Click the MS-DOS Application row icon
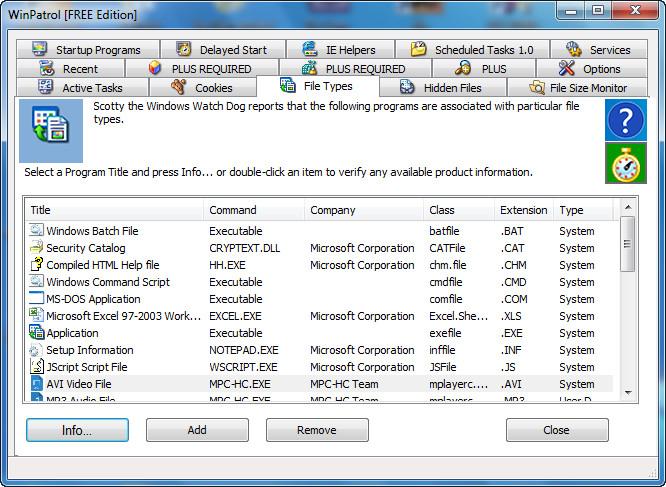Image resolution: width=666 pixels, height=487 pixels. coord(36,298)
